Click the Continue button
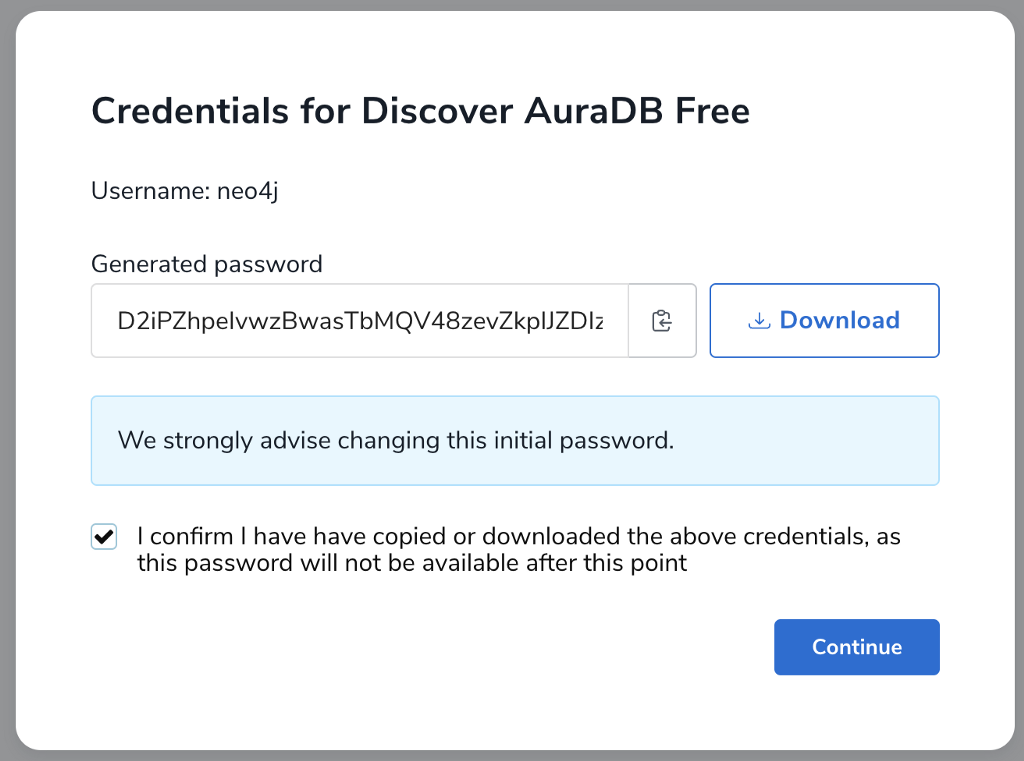Screen dimensions: 1024x761 tap(857, 647)
